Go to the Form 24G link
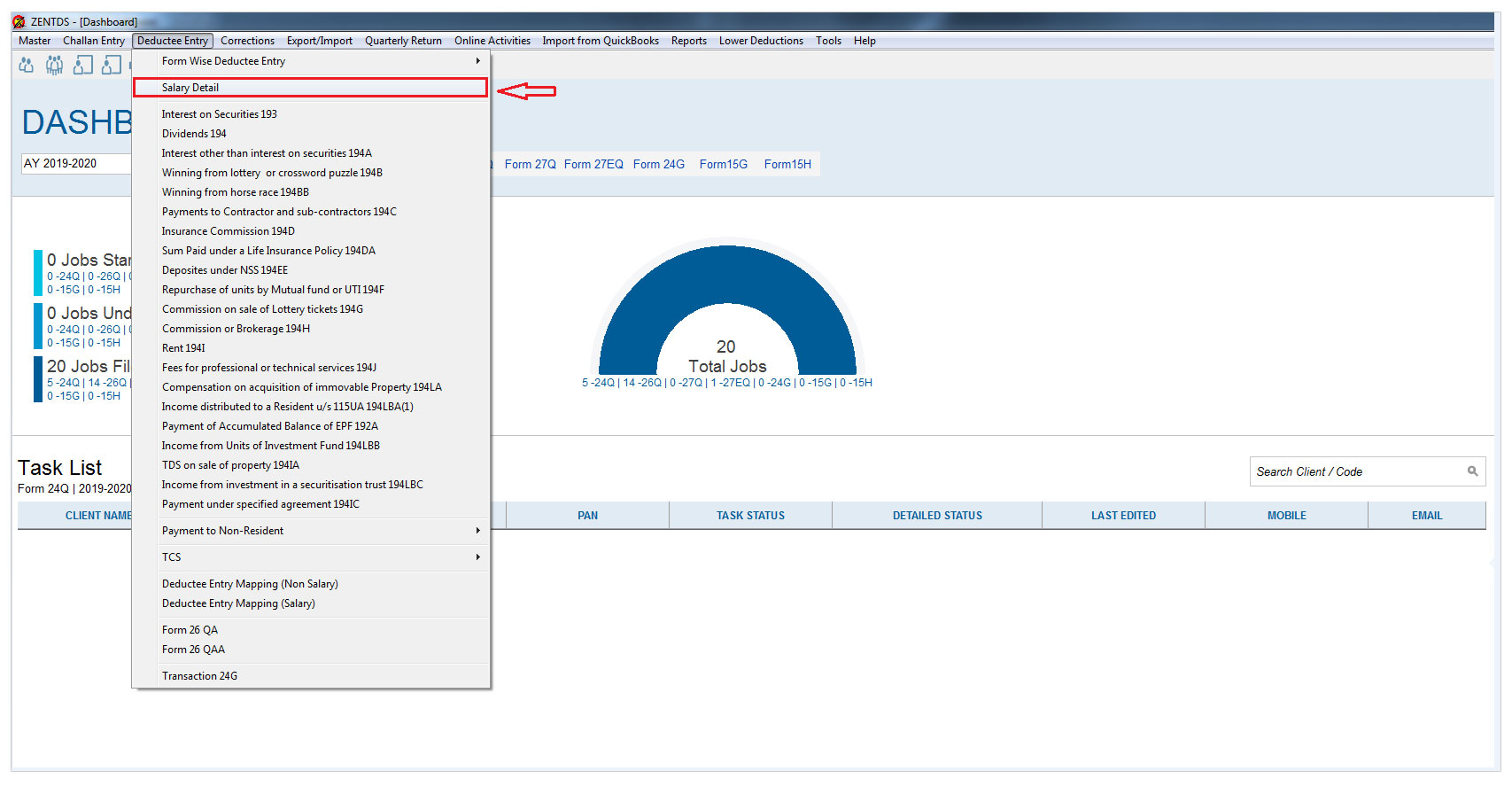1512x786 pixels. pyautogui.click(x=659, y=164)
